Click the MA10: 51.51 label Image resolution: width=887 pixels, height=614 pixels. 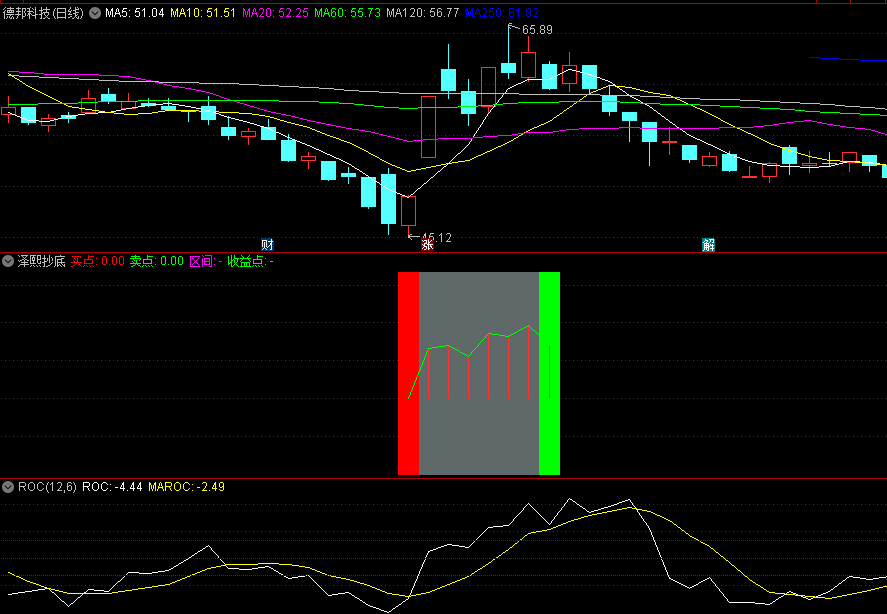click(203, 13)
